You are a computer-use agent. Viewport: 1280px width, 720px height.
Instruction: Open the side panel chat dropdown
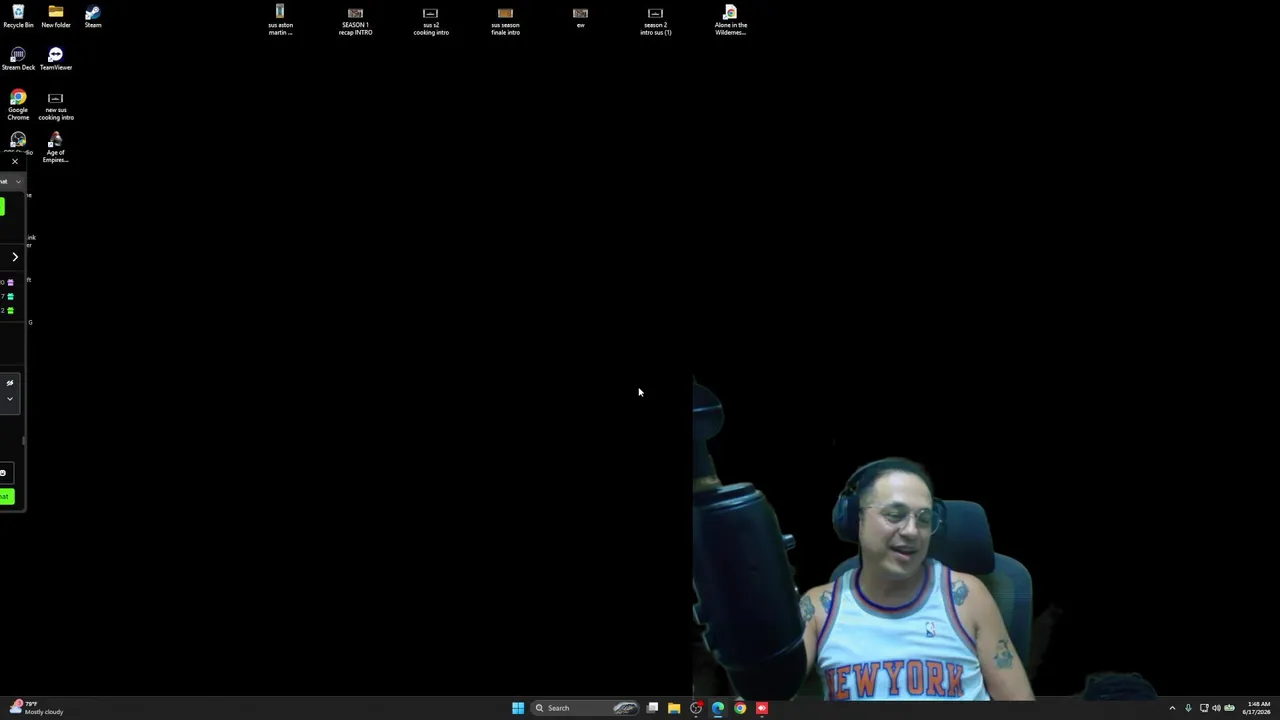[x=17, y=181]
